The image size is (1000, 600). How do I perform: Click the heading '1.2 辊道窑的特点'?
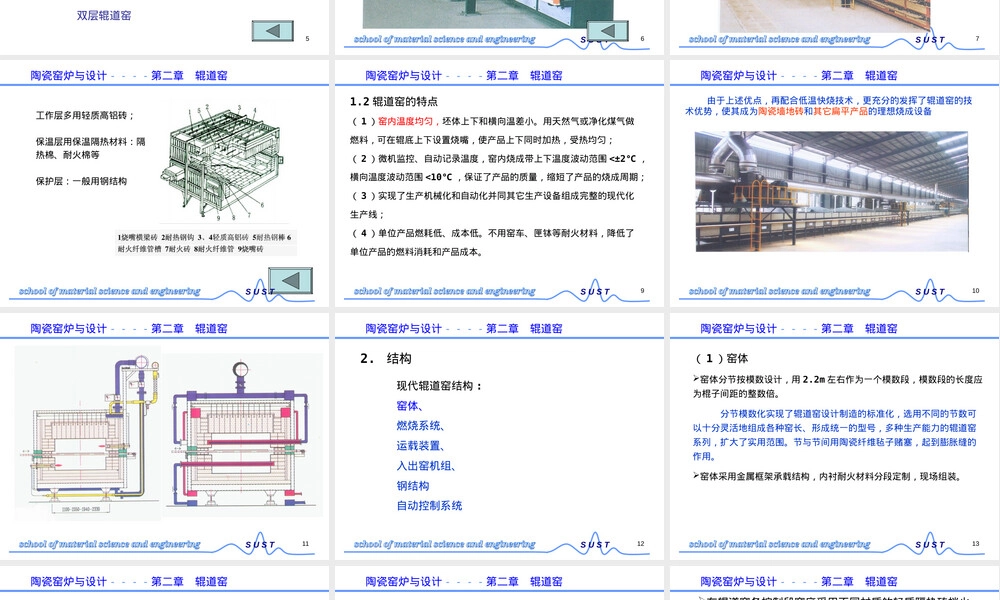[x=393, y=101]
